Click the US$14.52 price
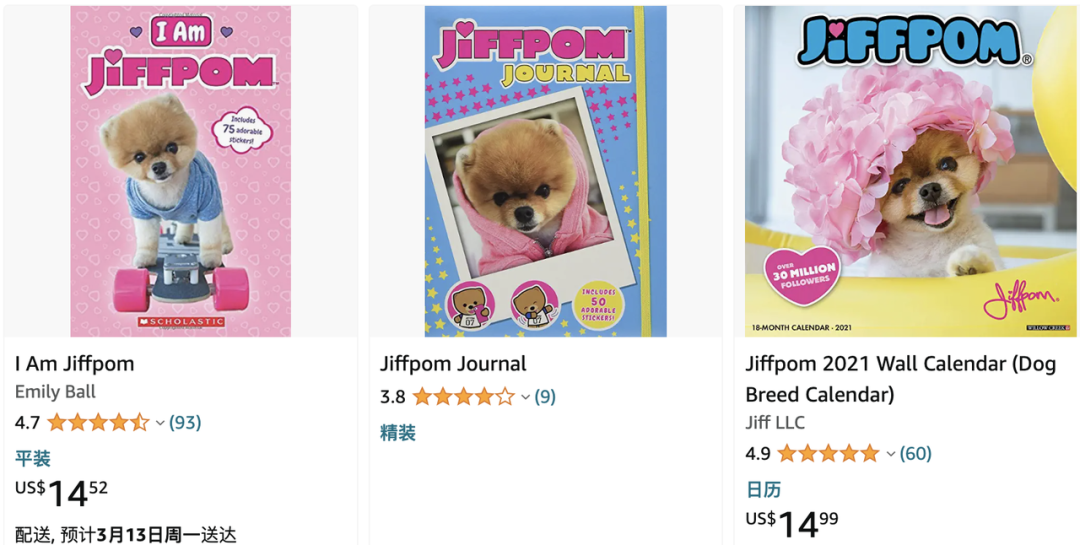The height and width of the screenshot is (545, 1080). click(x=61, y=493)
